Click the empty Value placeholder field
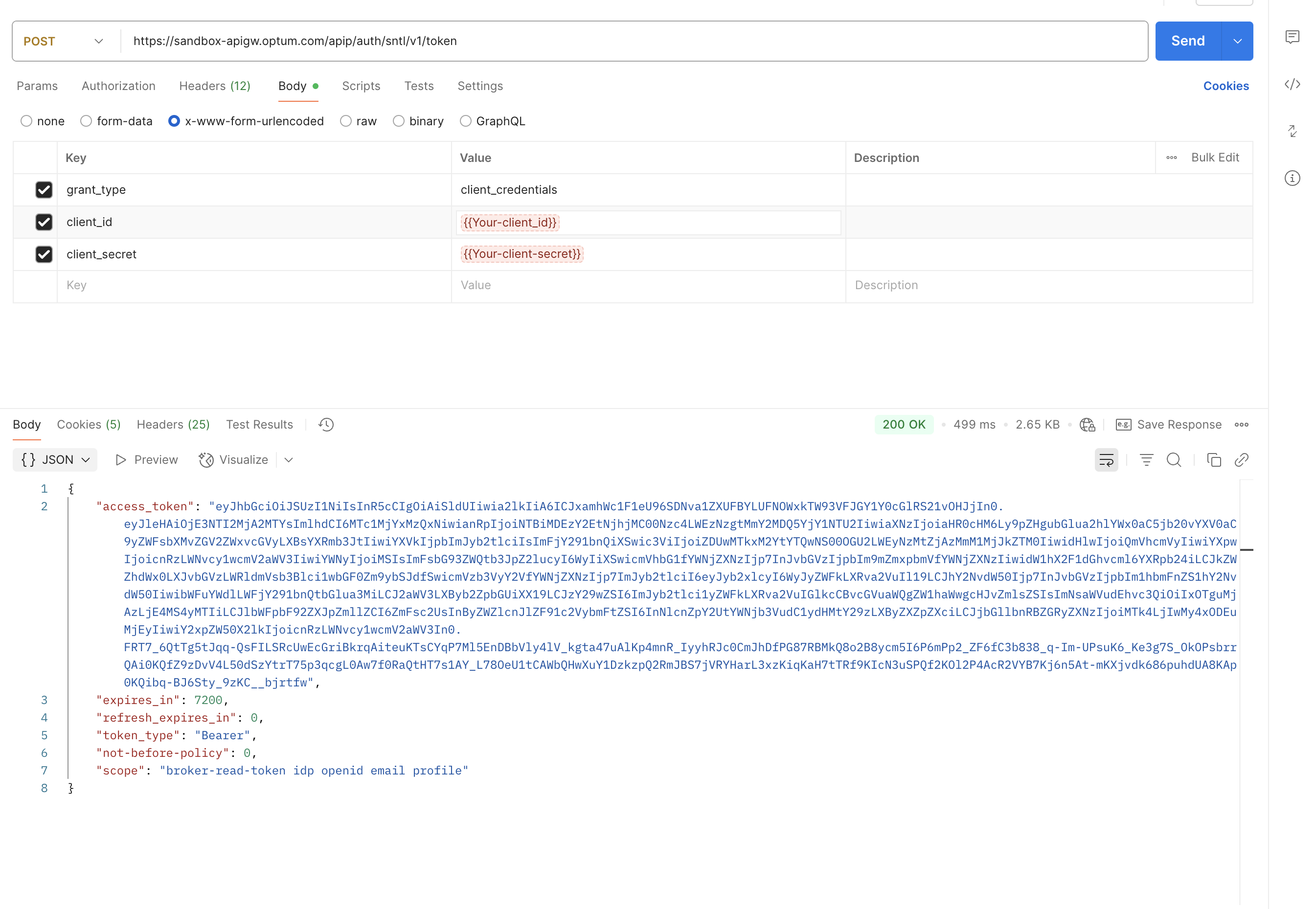 (649, 285)
